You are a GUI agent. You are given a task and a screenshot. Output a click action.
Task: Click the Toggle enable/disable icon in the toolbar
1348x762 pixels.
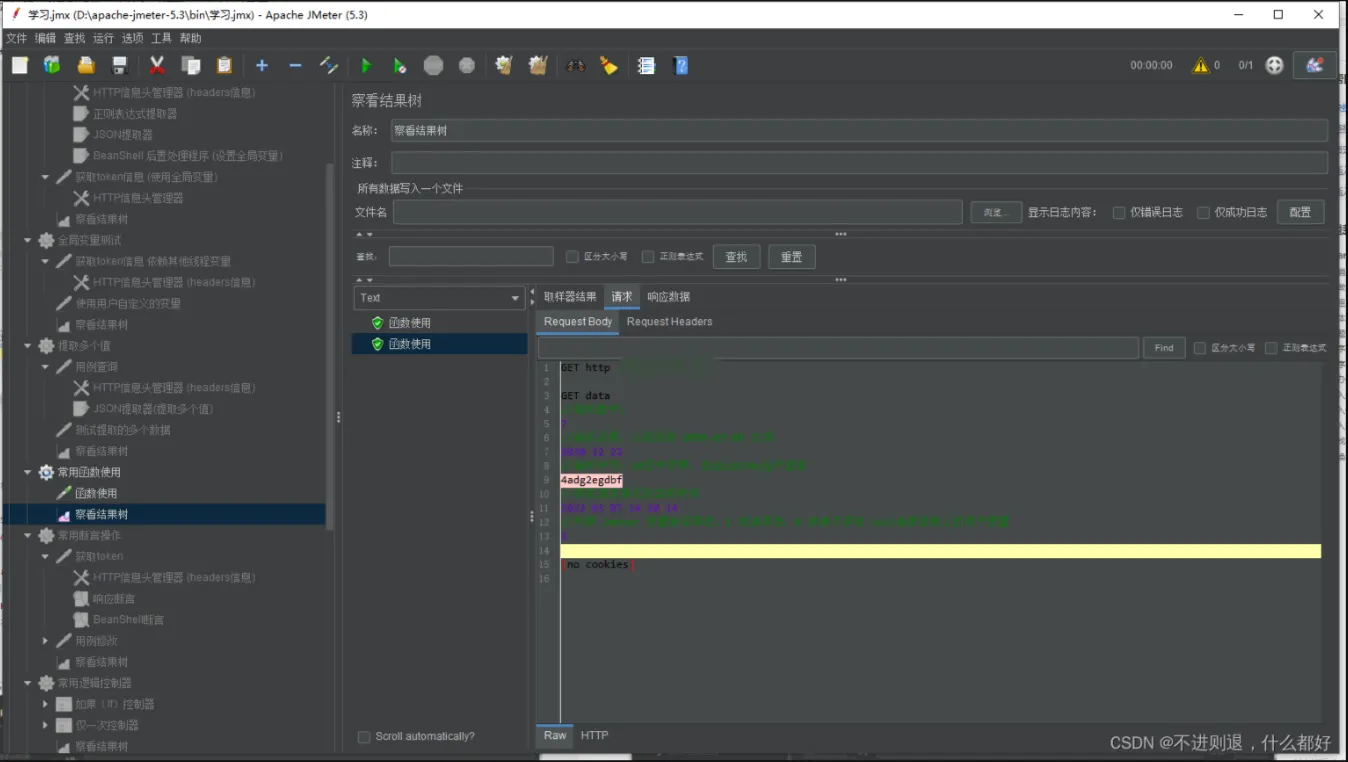[x=329, y=65]
